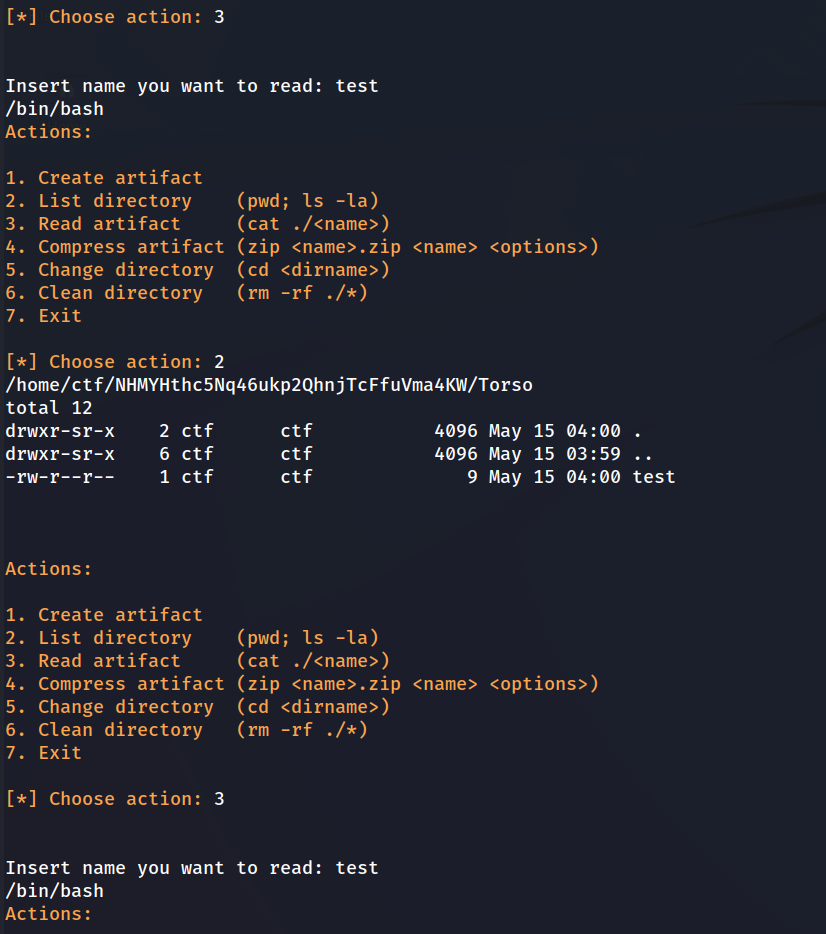Click '5. Change directory' in the second menu
The image size is (826, 934).
pyautogui.click(x=109, y=707)
